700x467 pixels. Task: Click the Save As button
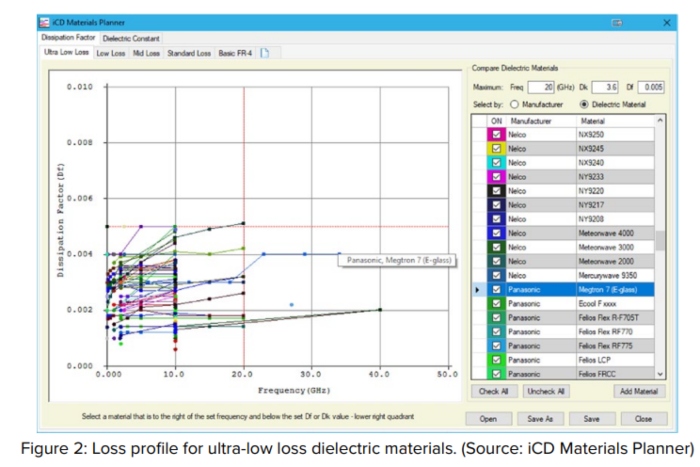click(540, 419)
